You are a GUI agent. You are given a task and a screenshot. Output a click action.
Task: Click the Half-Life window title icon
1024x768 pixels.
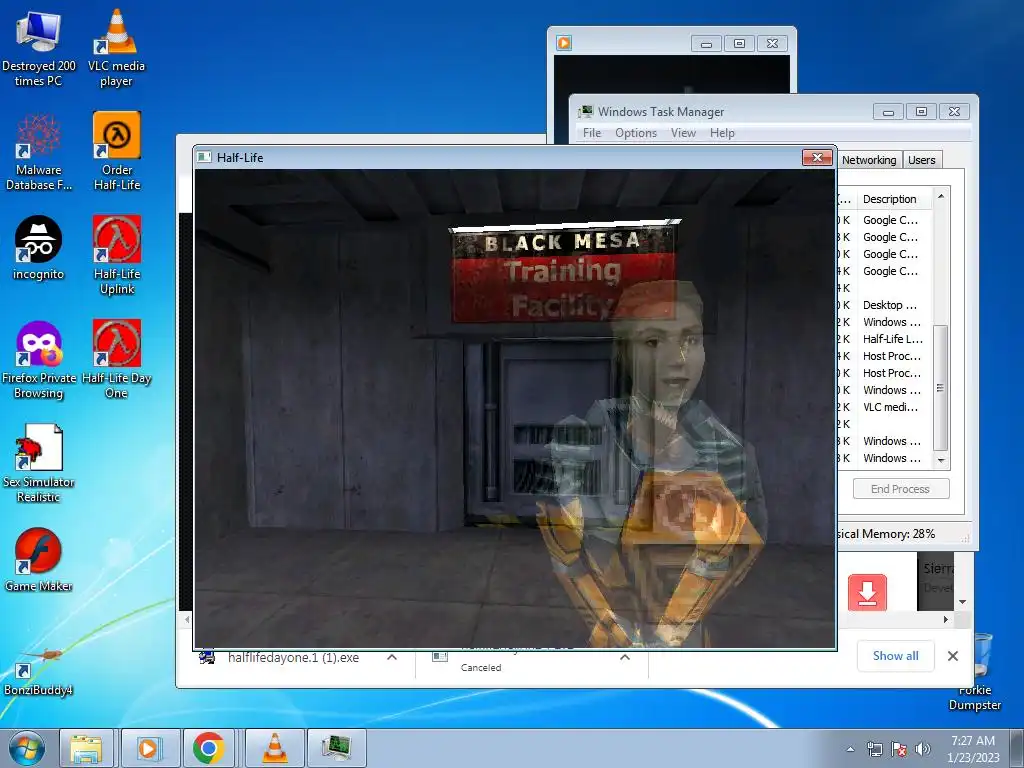[204, 157]
